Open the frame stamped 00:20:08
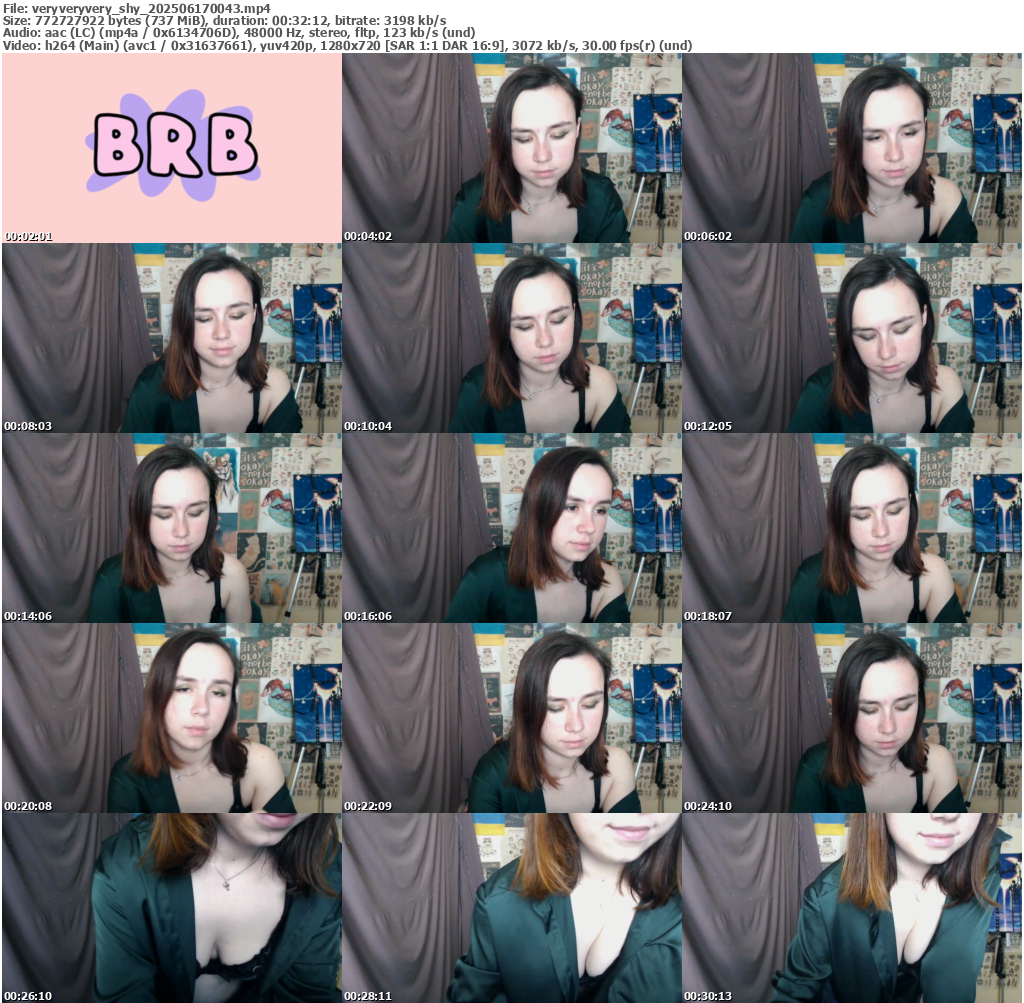The image size is (1024, 1003). point(171,718)
